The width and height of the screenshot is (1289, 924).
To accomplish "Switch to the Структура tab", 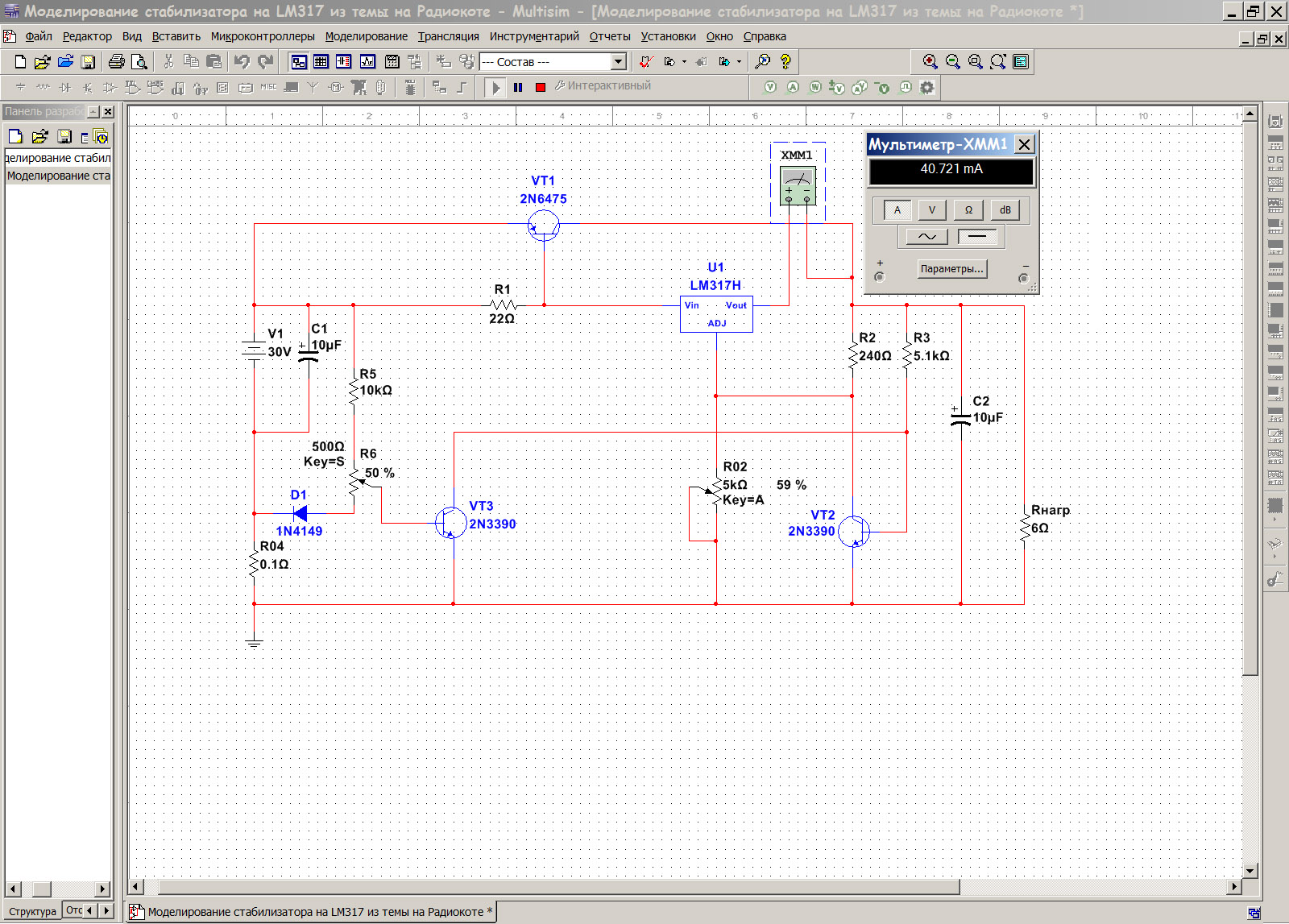I will point(33,911).
